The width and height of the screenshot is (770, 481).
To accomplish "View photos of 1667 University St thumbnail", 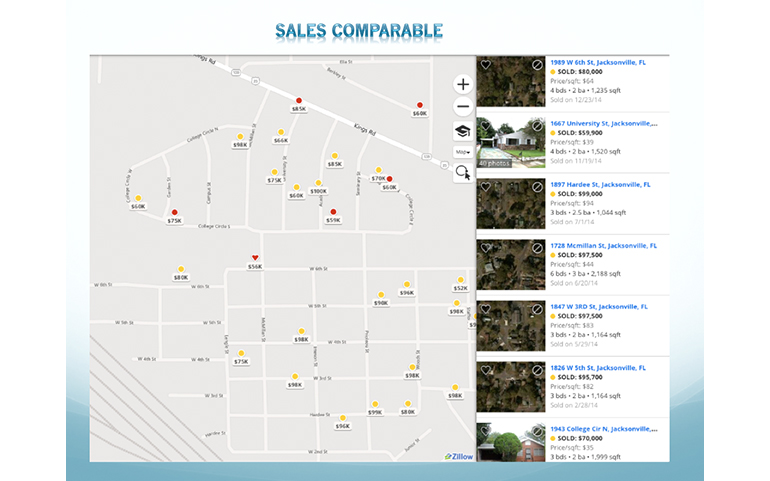I will click(511, 143).
